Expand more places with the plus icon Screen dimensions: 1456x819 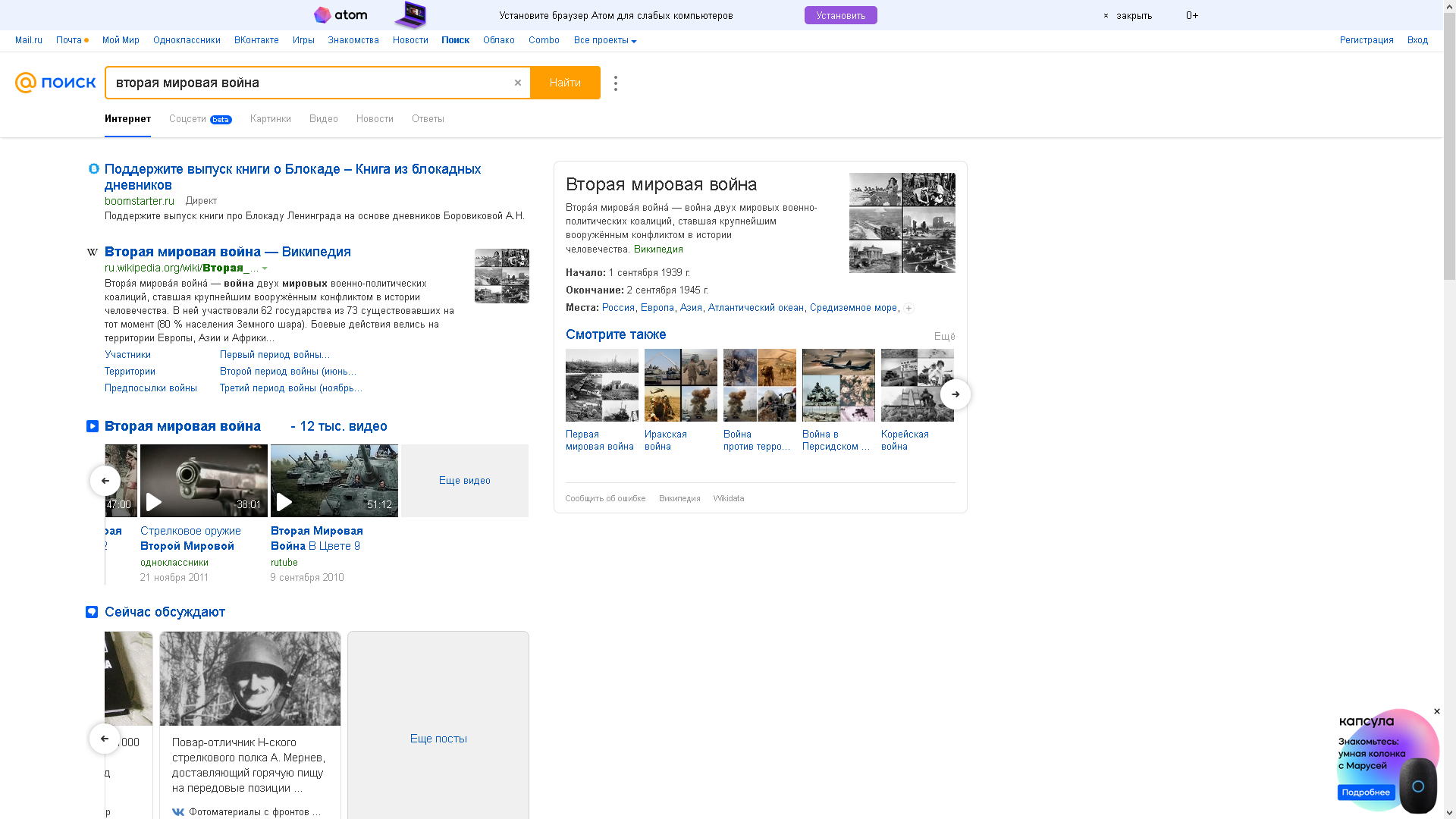click(908, 308)
